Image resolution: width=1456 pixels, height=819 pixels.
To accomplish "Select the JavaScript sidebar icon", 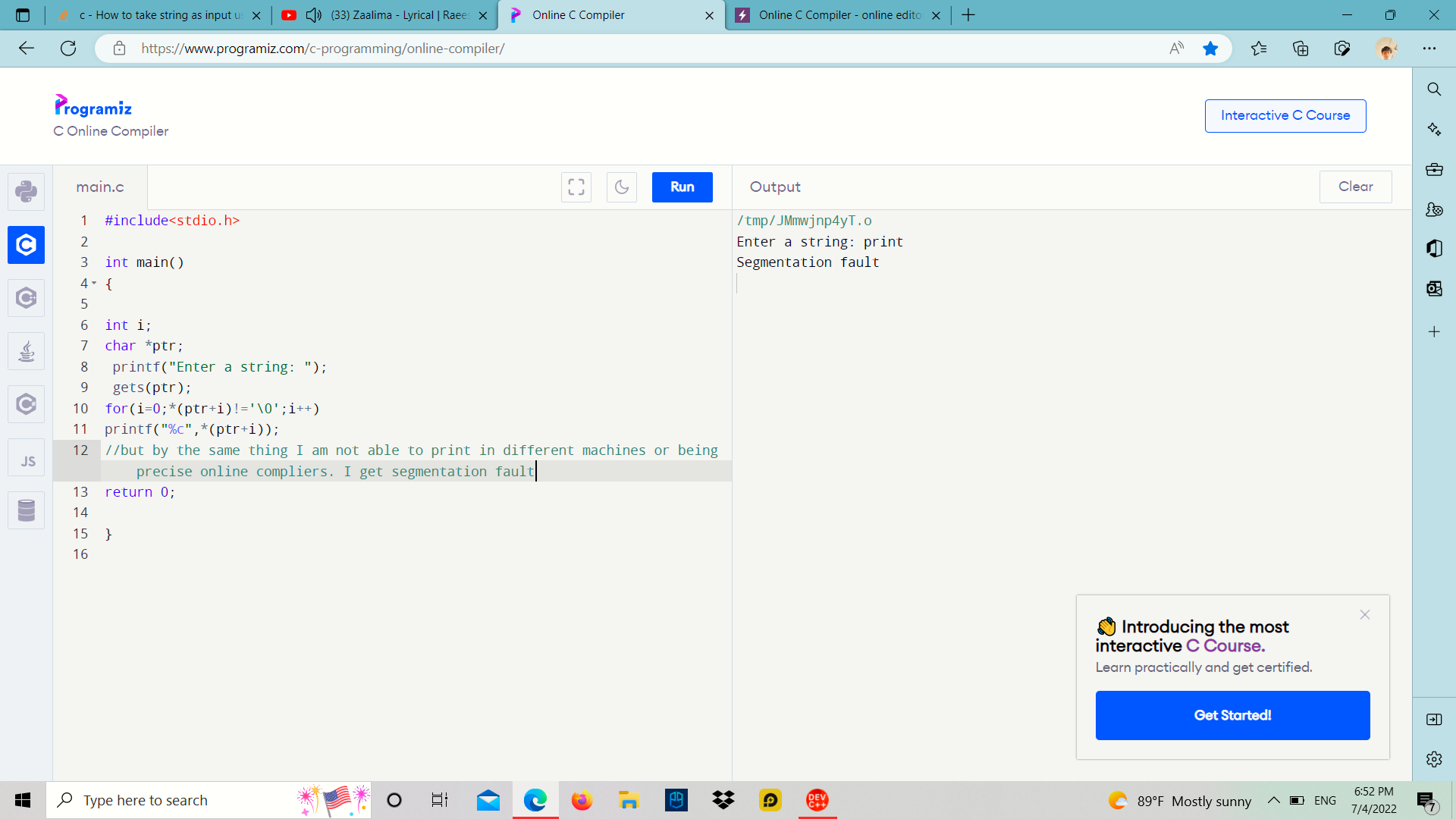I will coord(27,461).
